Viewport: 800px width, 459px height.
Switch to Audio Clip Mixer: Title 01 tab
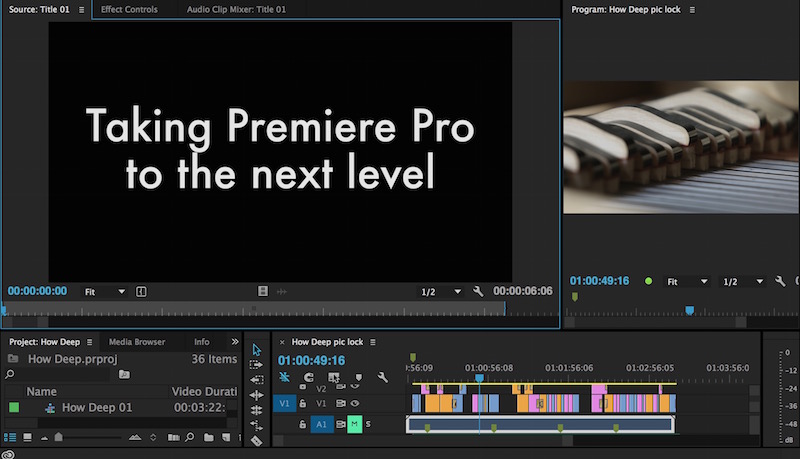click(x=236, y=9)
